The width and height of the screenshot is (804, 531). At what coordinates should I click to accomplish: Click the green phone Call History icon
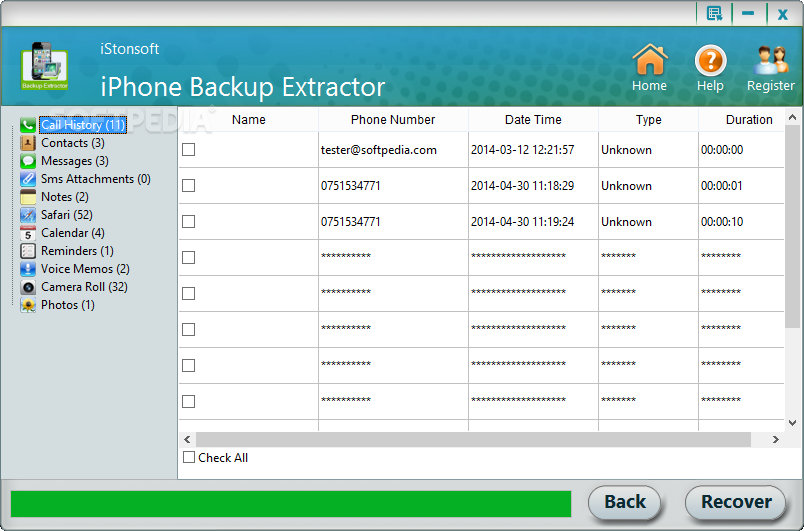point(28,125)
